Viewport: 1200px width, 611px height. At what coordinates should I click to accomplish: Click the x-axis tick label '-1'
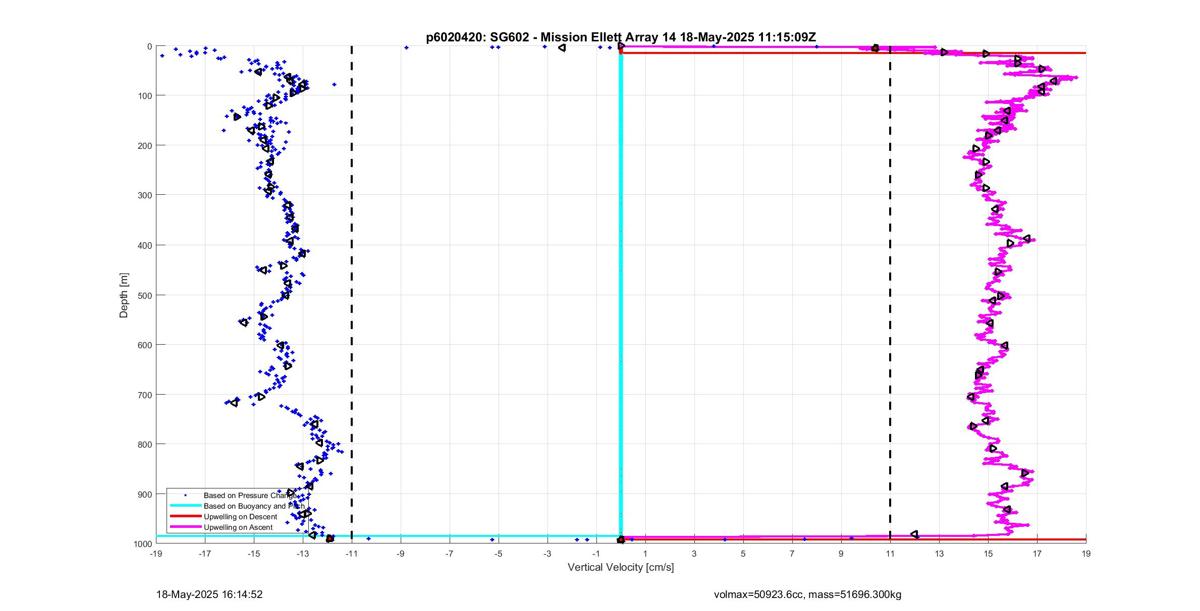[596, 552]
